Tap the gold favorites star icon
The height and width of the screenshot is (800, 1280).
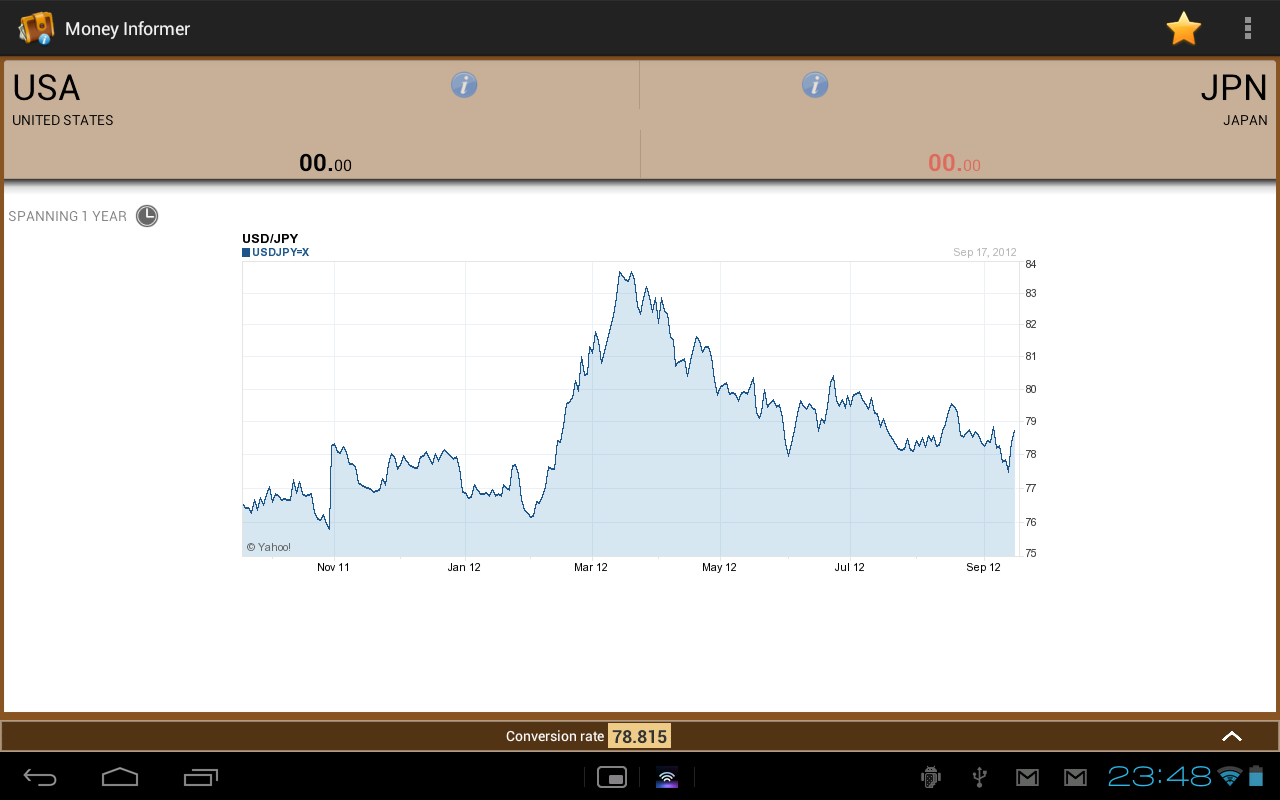tap(1183, 29)
